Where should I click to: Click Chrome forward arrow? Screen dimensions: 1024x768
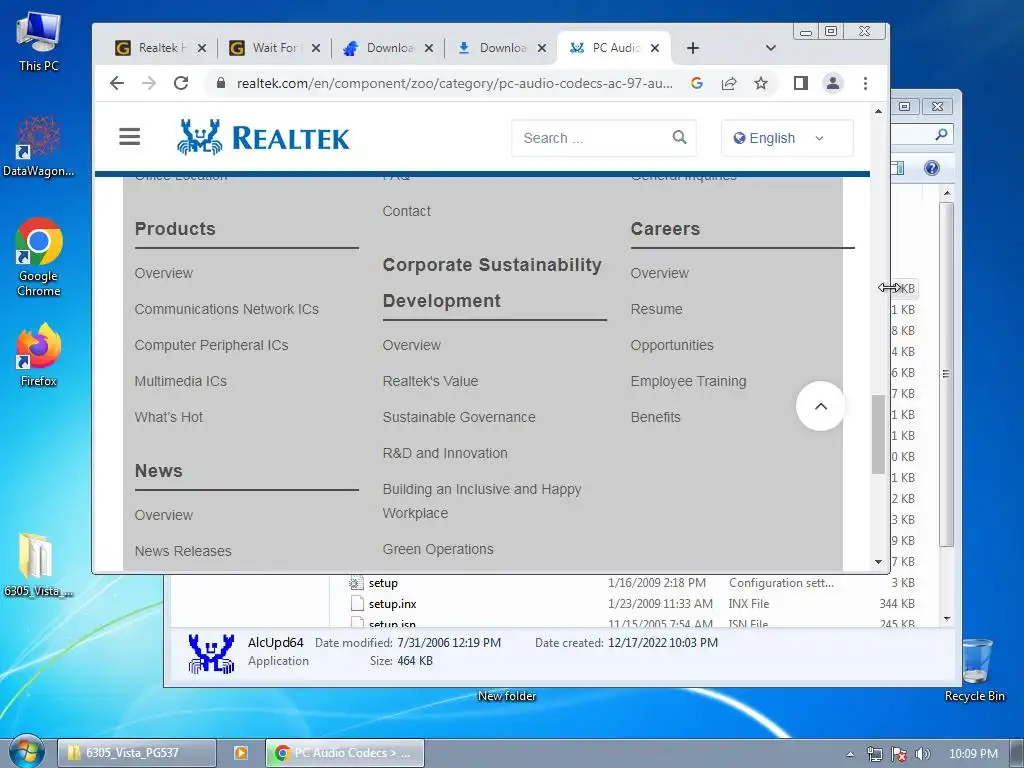click(x=149, y=83)
